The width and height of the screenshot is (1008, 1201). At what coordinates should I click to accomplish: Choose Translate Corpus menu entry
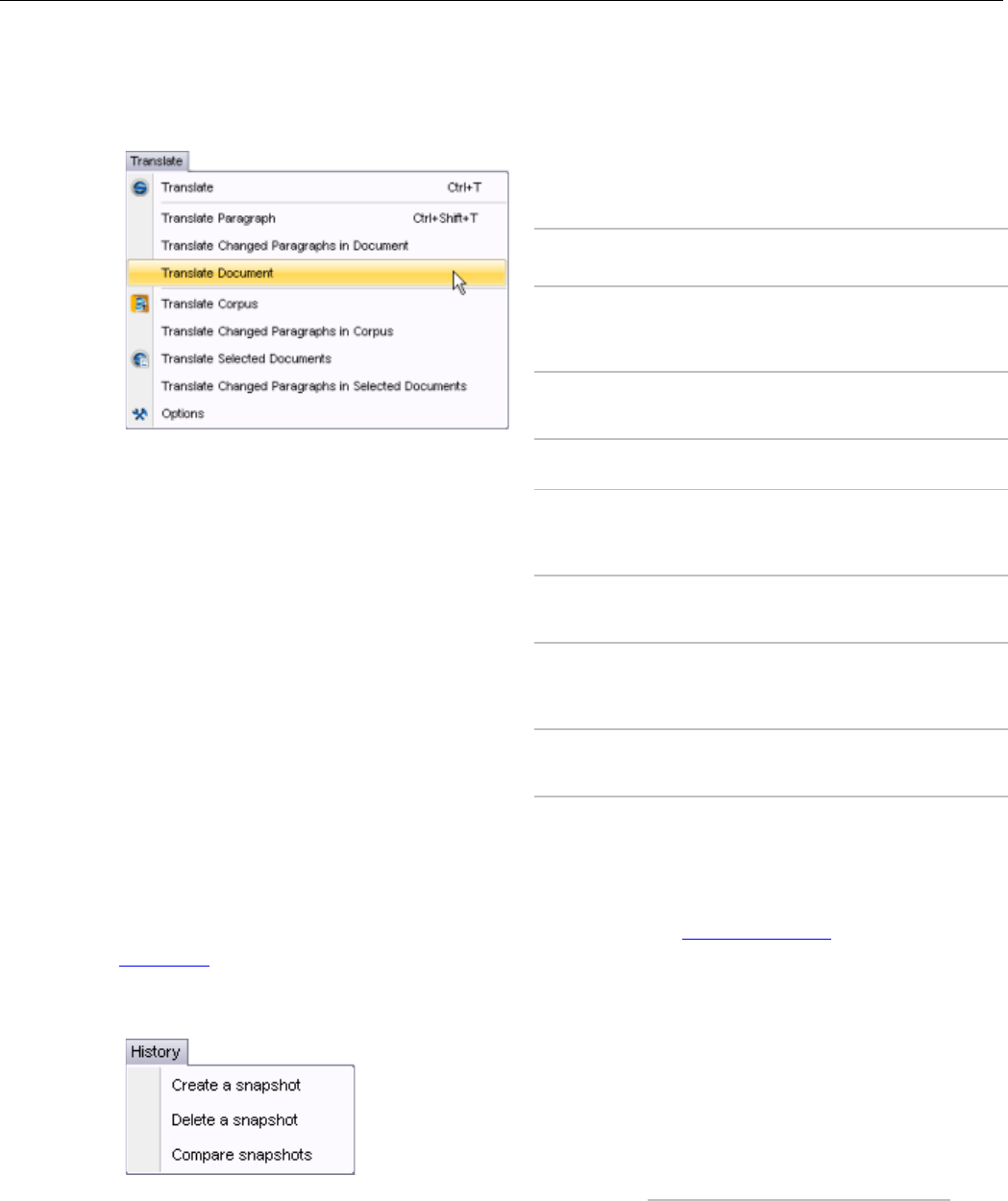pyautogui.click(x=317, y=304)
